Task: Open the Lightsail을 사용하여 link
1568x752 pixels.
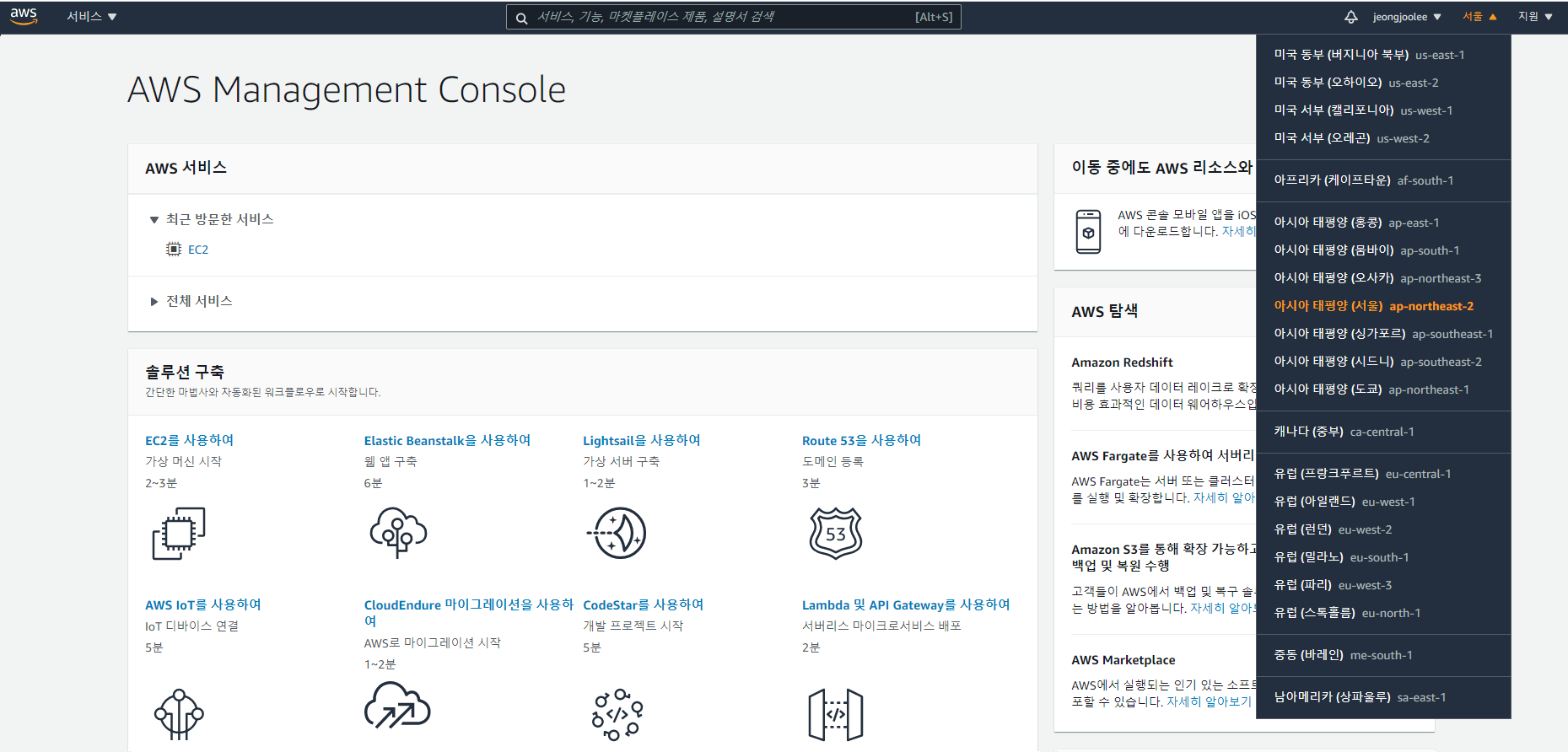Action: pyautogui.click(x=642, y=440)
